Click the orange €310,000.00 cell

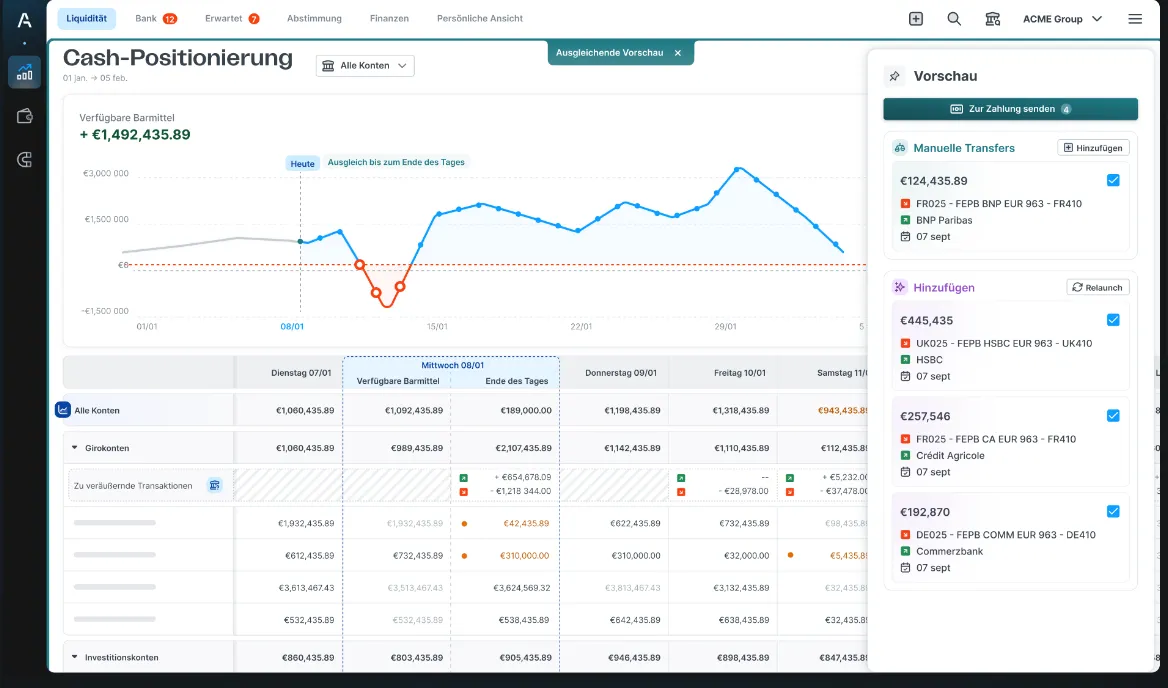point(524,555)
